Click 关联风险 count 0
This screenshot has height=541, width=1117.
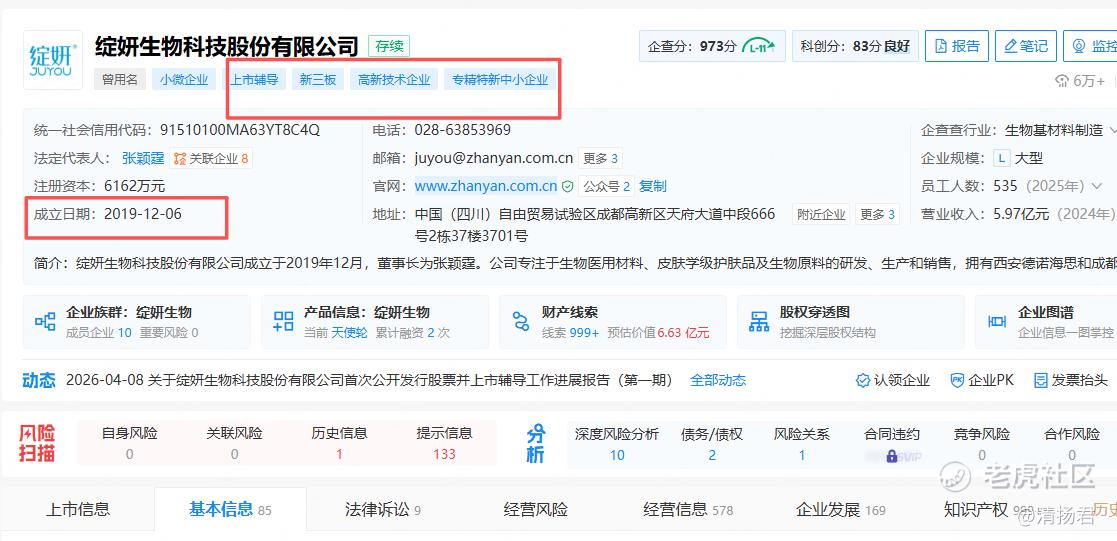pos(234,454)
